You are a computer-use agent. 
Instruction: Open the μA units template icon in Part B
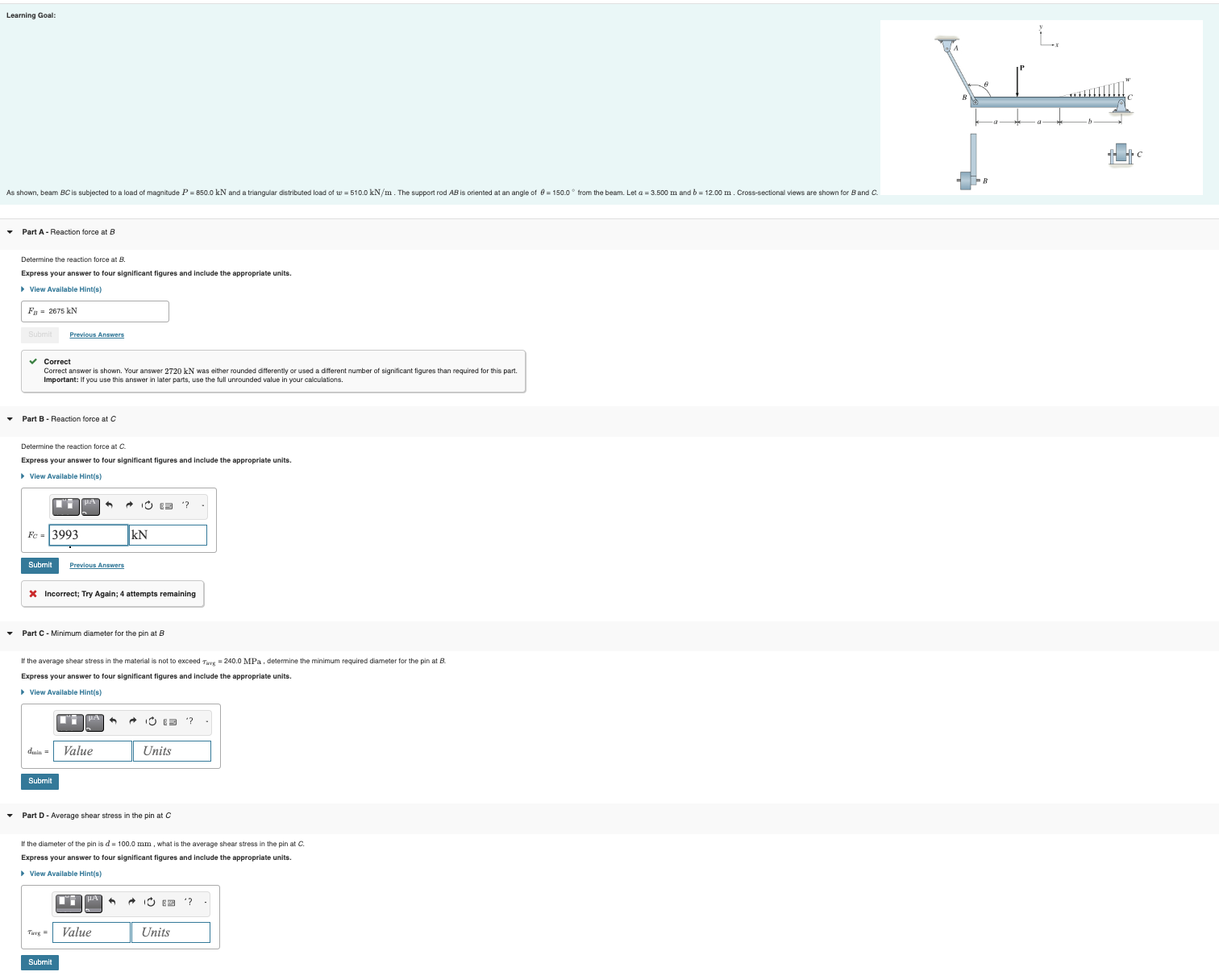pyautogui.click(x=91, y=505)
